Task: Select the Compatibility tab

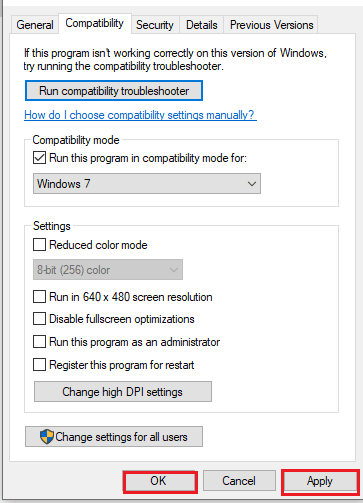Action: click(95, 23)
